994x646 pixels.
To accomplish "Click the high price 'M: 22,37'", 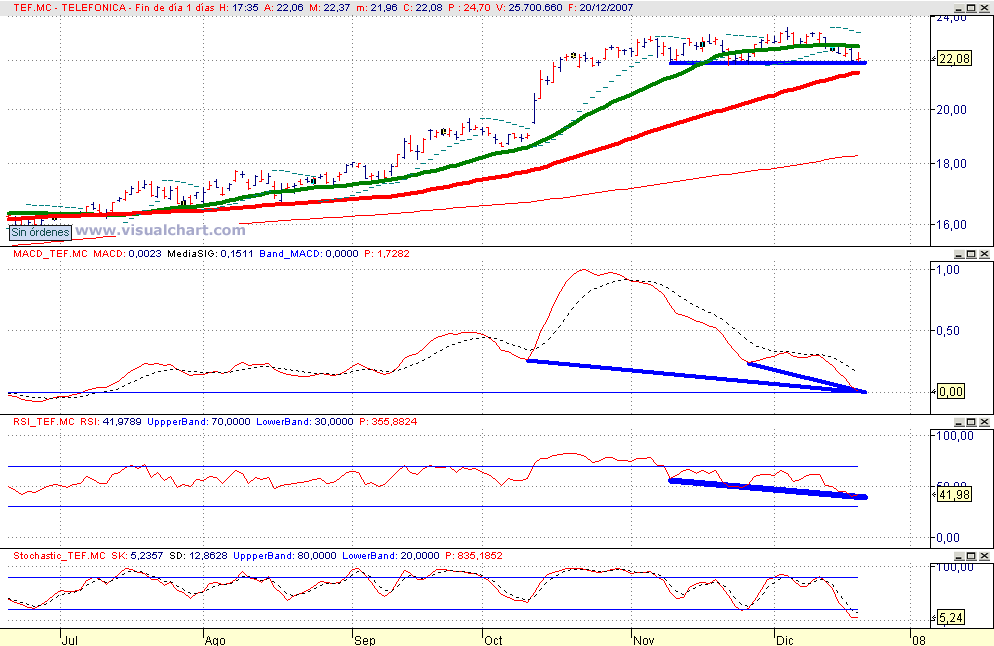I will 330,8.
